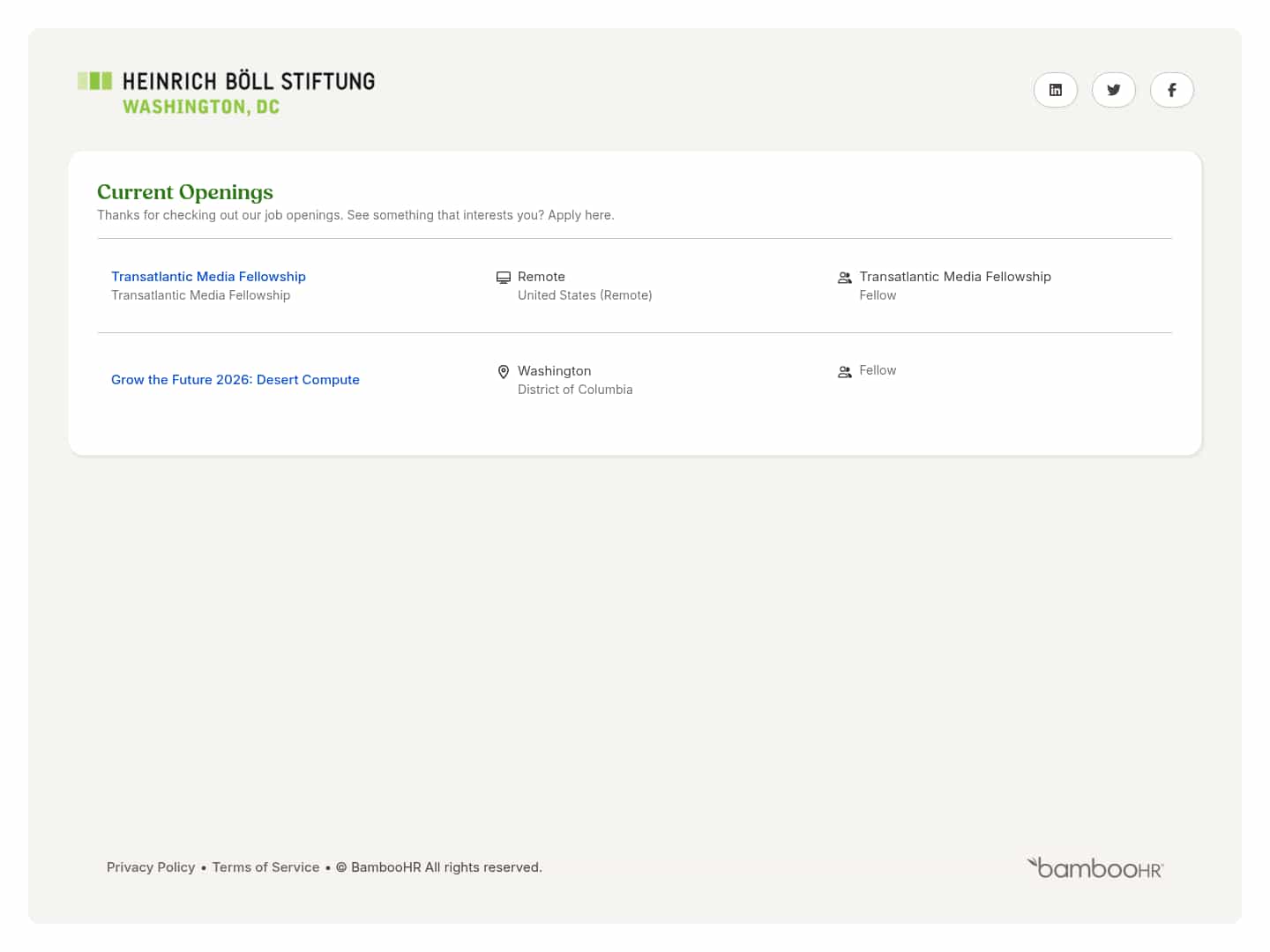Screen dimensions: 1270x952
Task: Click the District of Columbia location text
Action: pyautogui.click(x=575, y=390)
